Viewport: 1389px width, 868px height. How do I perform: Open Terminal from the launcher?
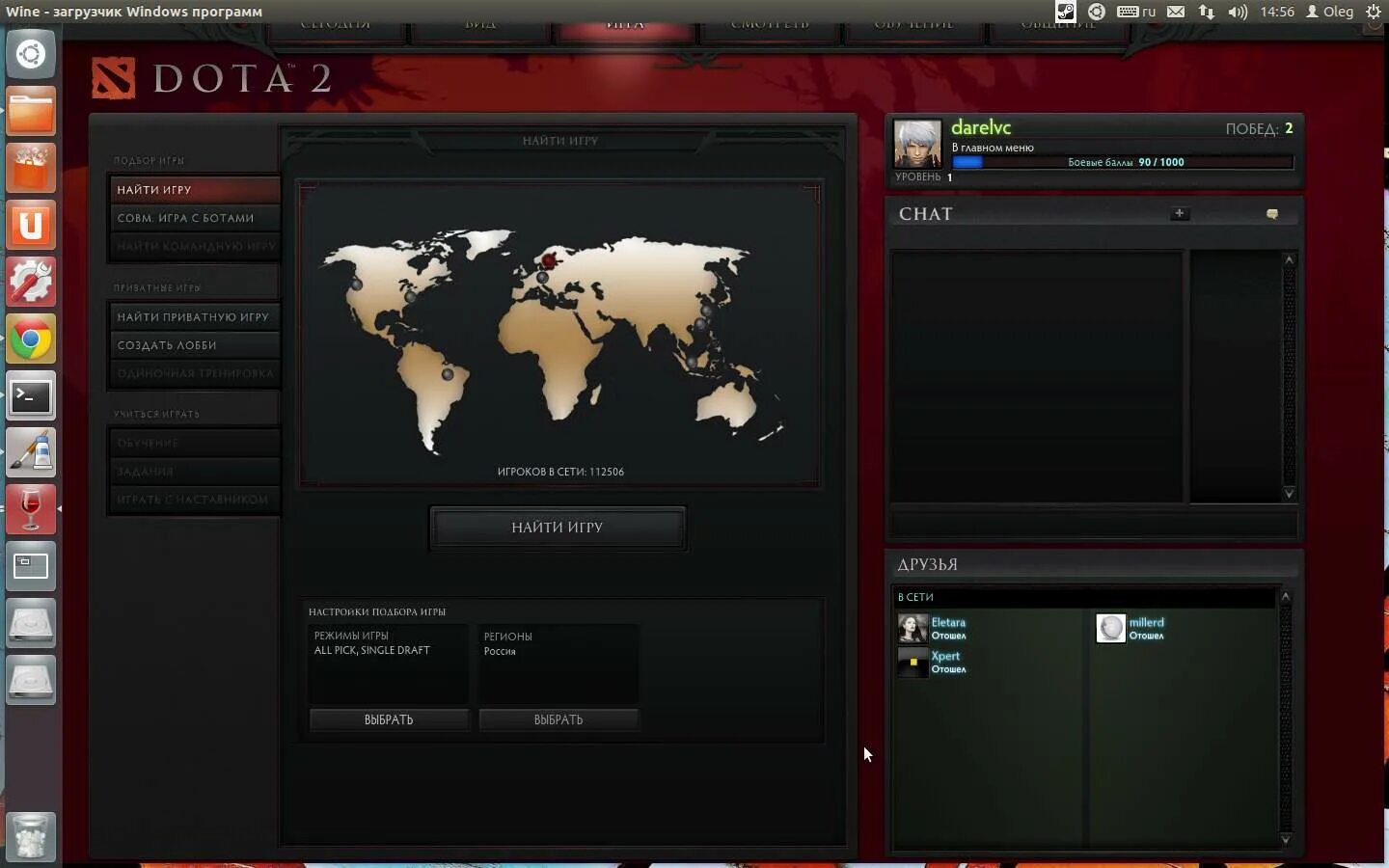[31, 395]
